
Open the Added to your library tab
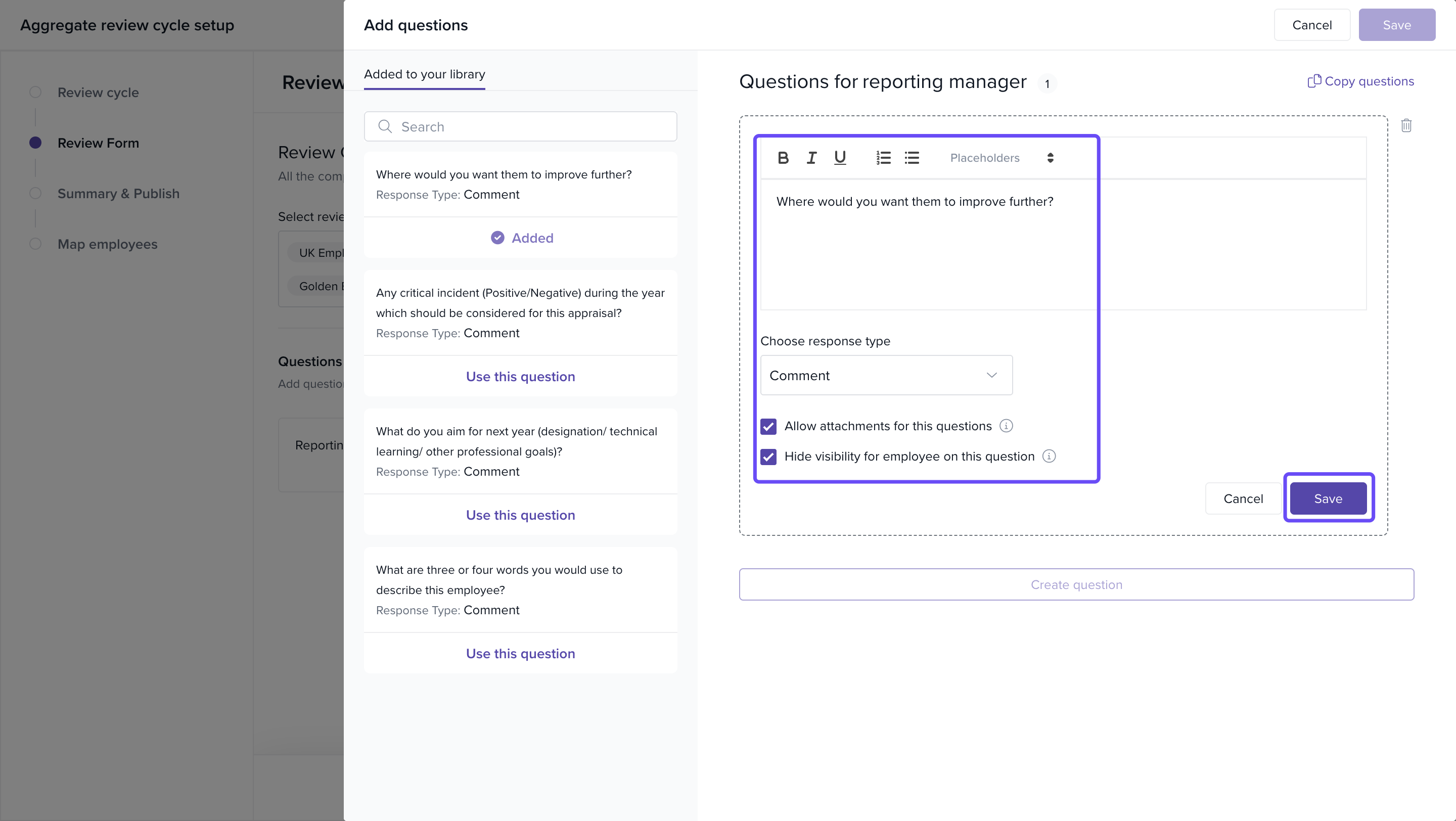point(424,74)
